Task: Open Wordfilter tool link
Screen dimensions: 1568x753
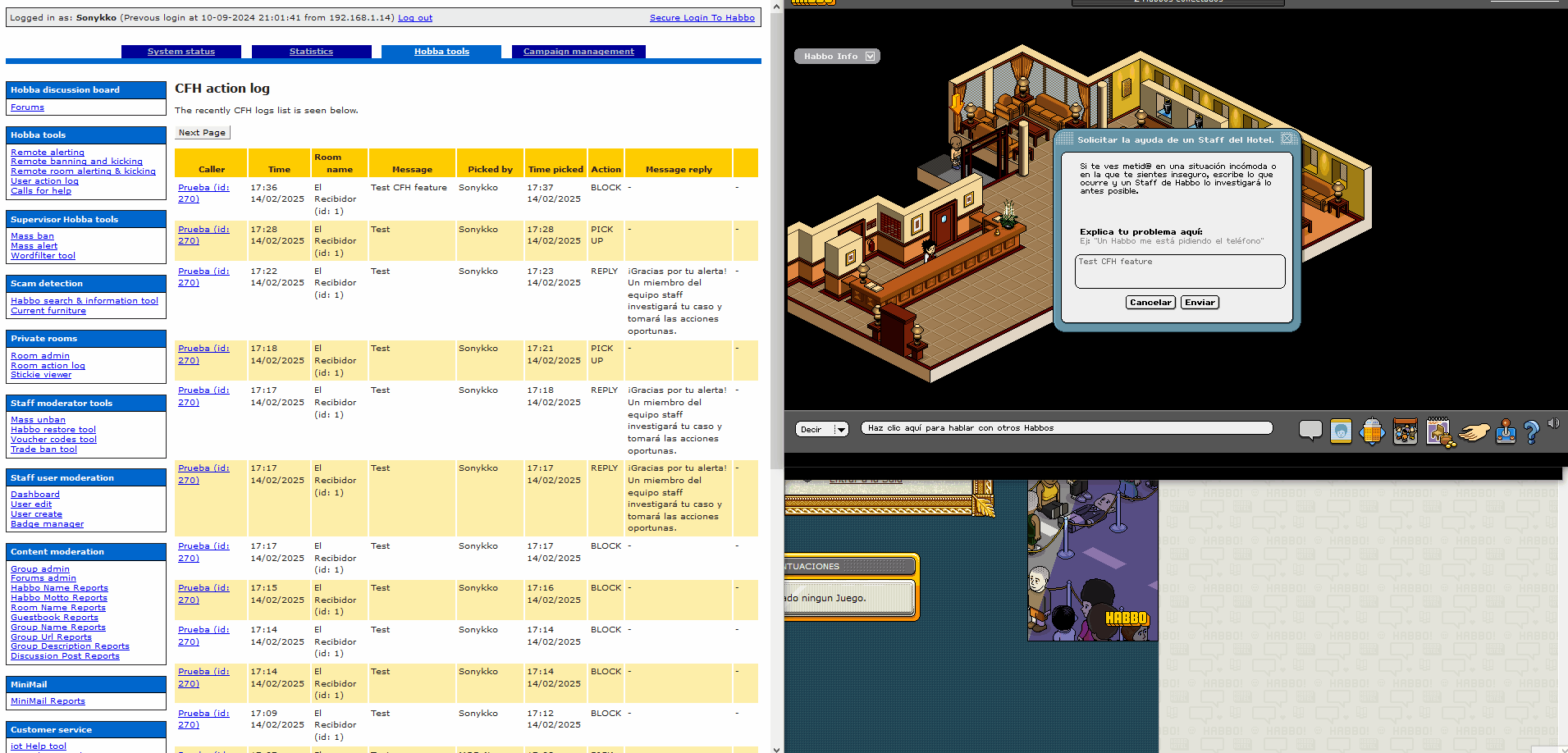Action: [x=43, y=256]
